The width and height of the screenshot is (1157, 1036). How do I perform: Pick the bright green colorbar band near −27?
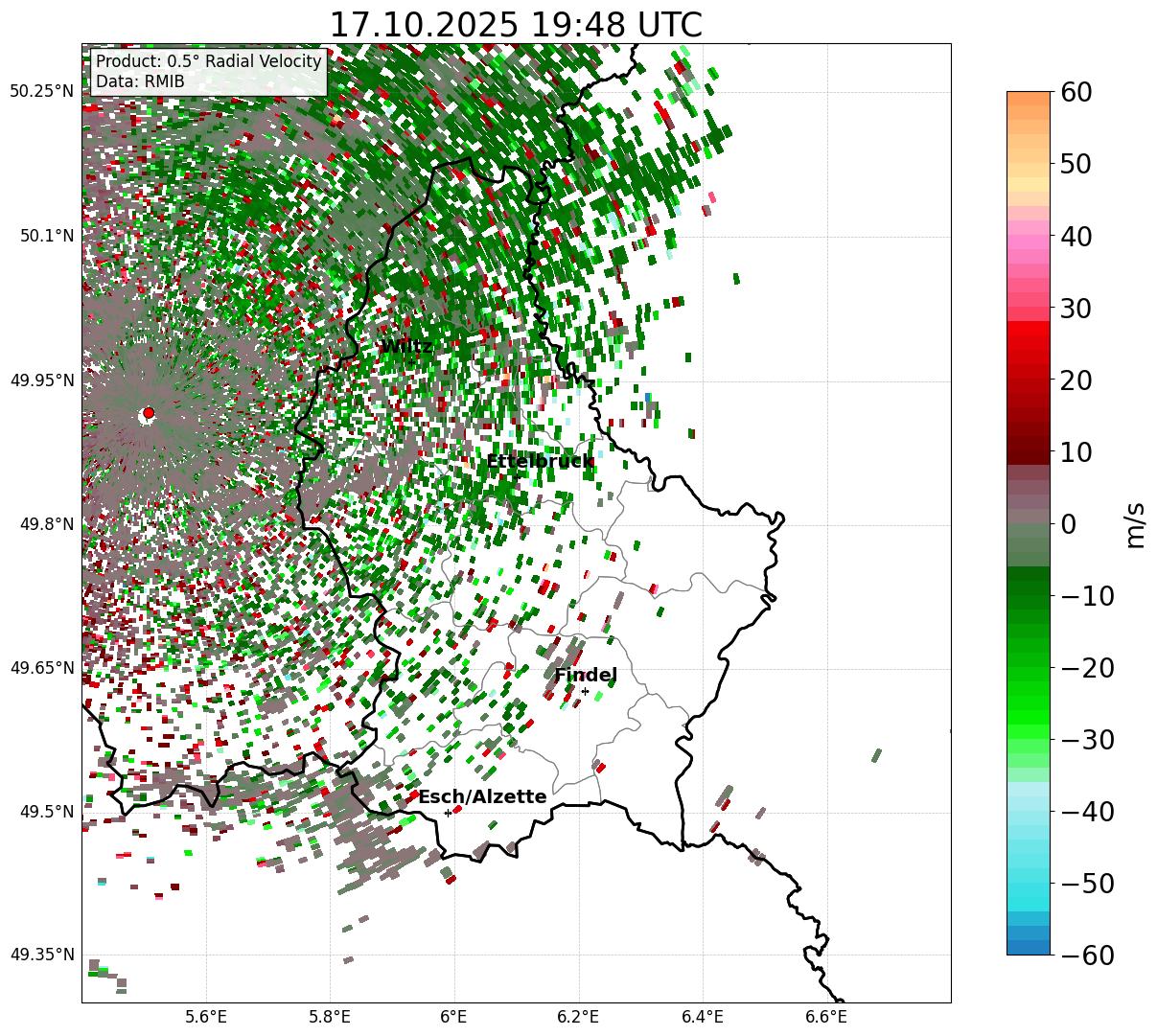[1029, 717]
